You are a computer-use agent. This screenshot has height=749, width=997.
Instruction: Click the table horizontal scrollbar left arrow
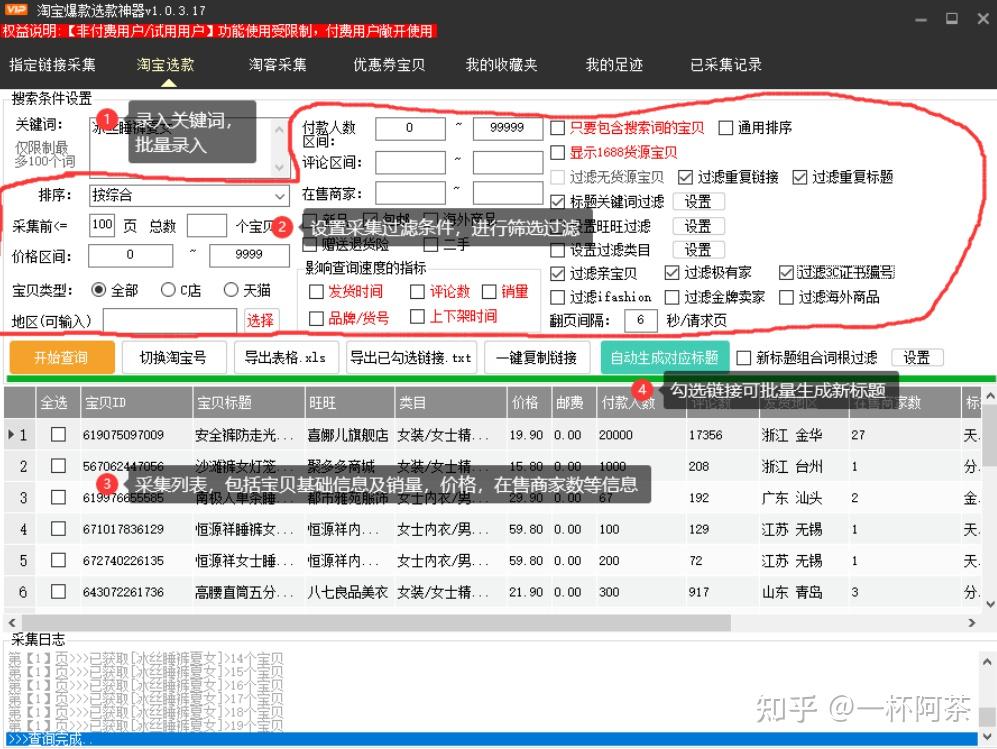[11, 623]
